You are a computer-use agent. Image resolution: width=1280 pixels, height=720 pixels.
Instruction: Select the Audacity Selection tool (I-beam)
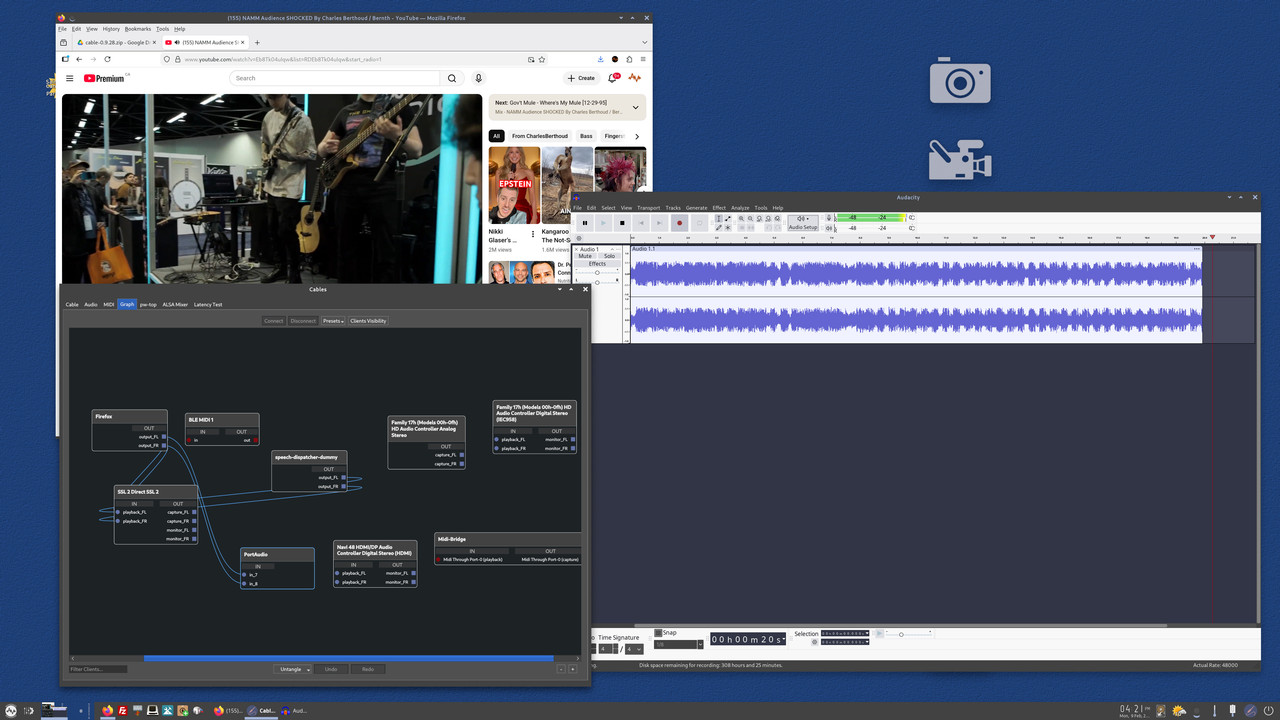[x=718, y=218]
